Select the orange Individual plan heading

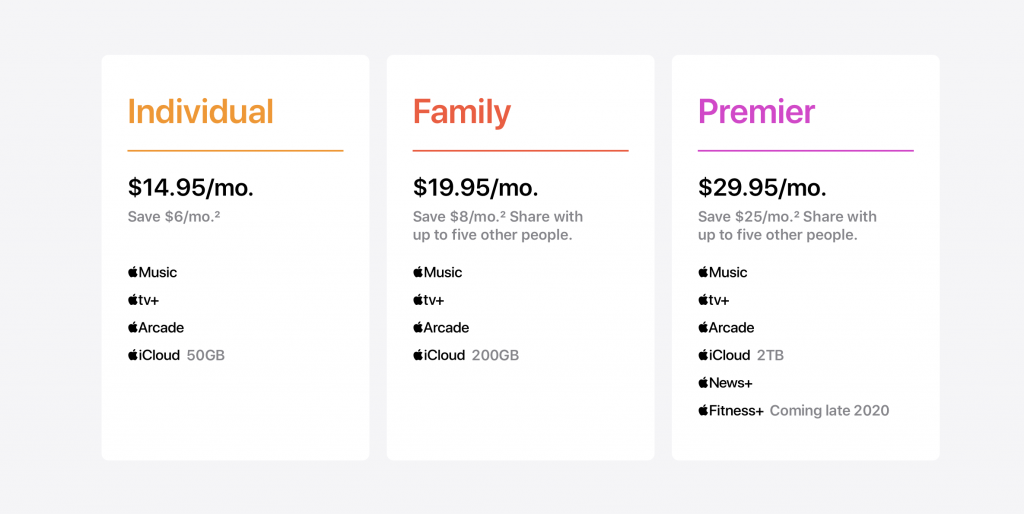[x=200, y=112]
